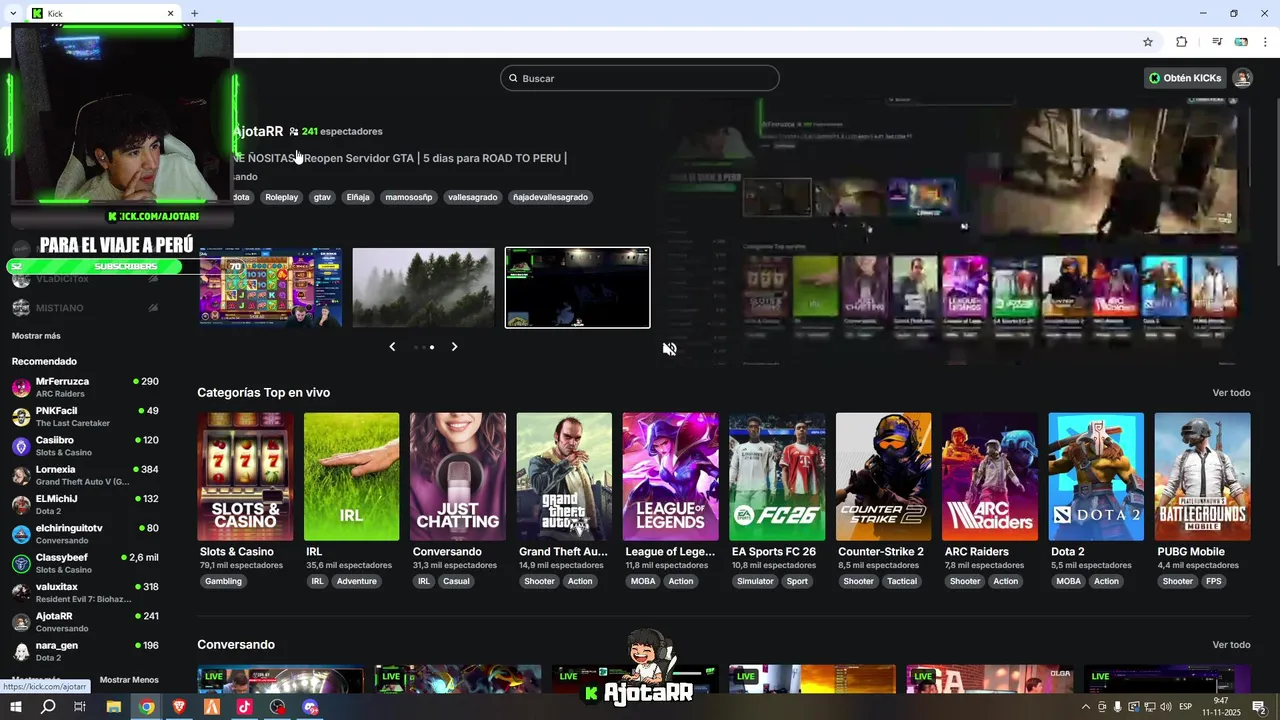Screen dimensions: 1280x720
Task: Open the Just Chatting category card
Action: pyautogui.click(x=458, y=477)
